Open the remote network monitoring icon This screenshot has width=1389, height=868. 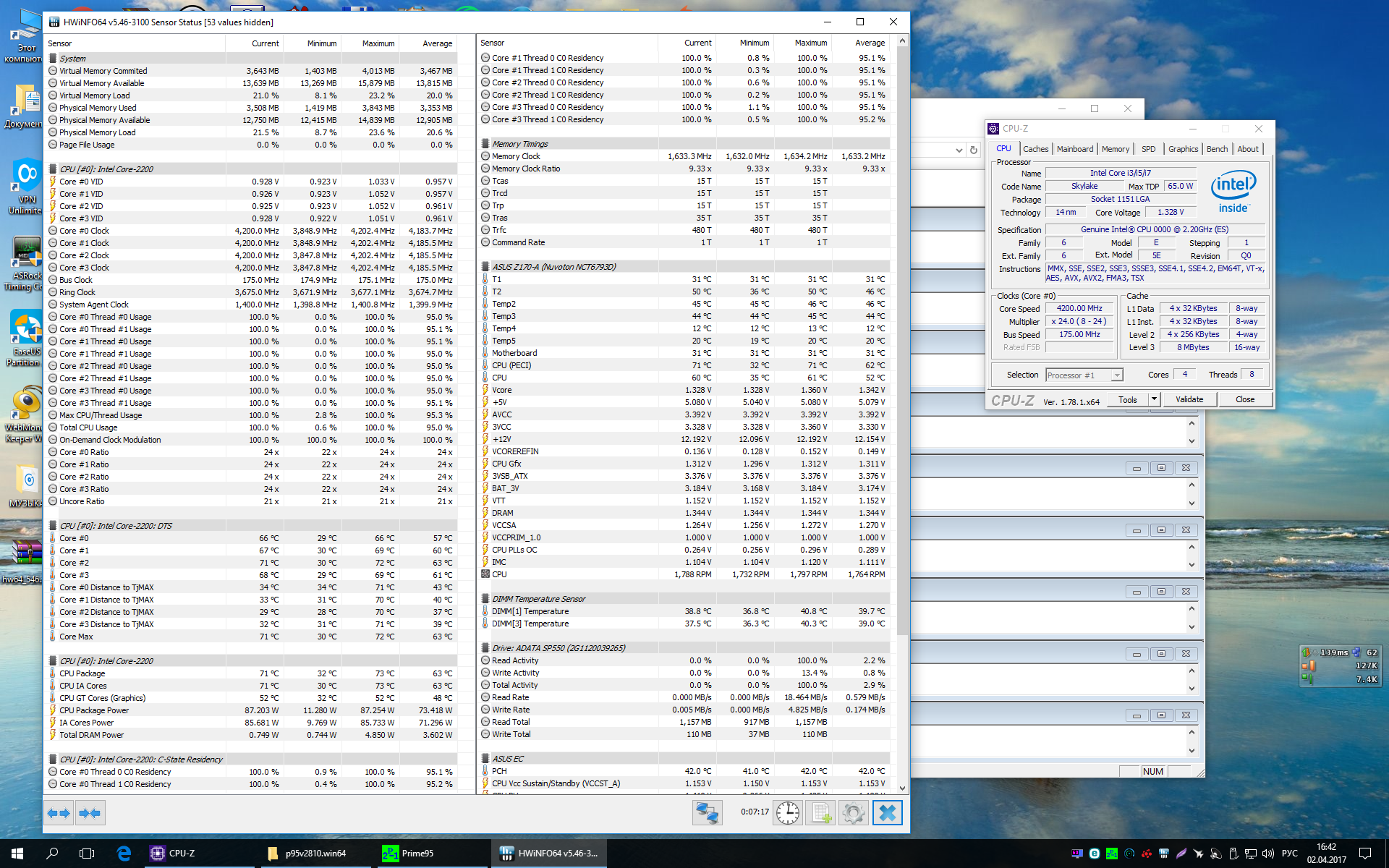707,813
